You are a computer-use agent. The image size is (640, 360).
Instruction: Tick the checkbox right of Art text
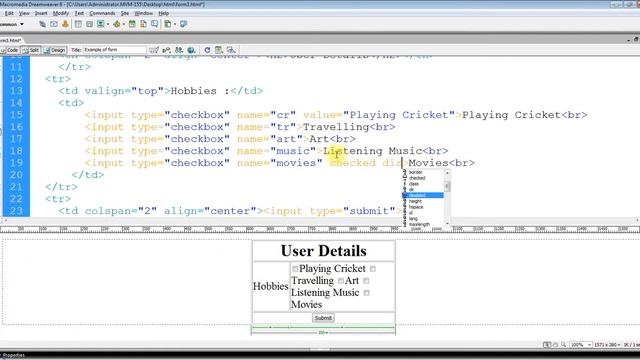click(x=366, y=281)
